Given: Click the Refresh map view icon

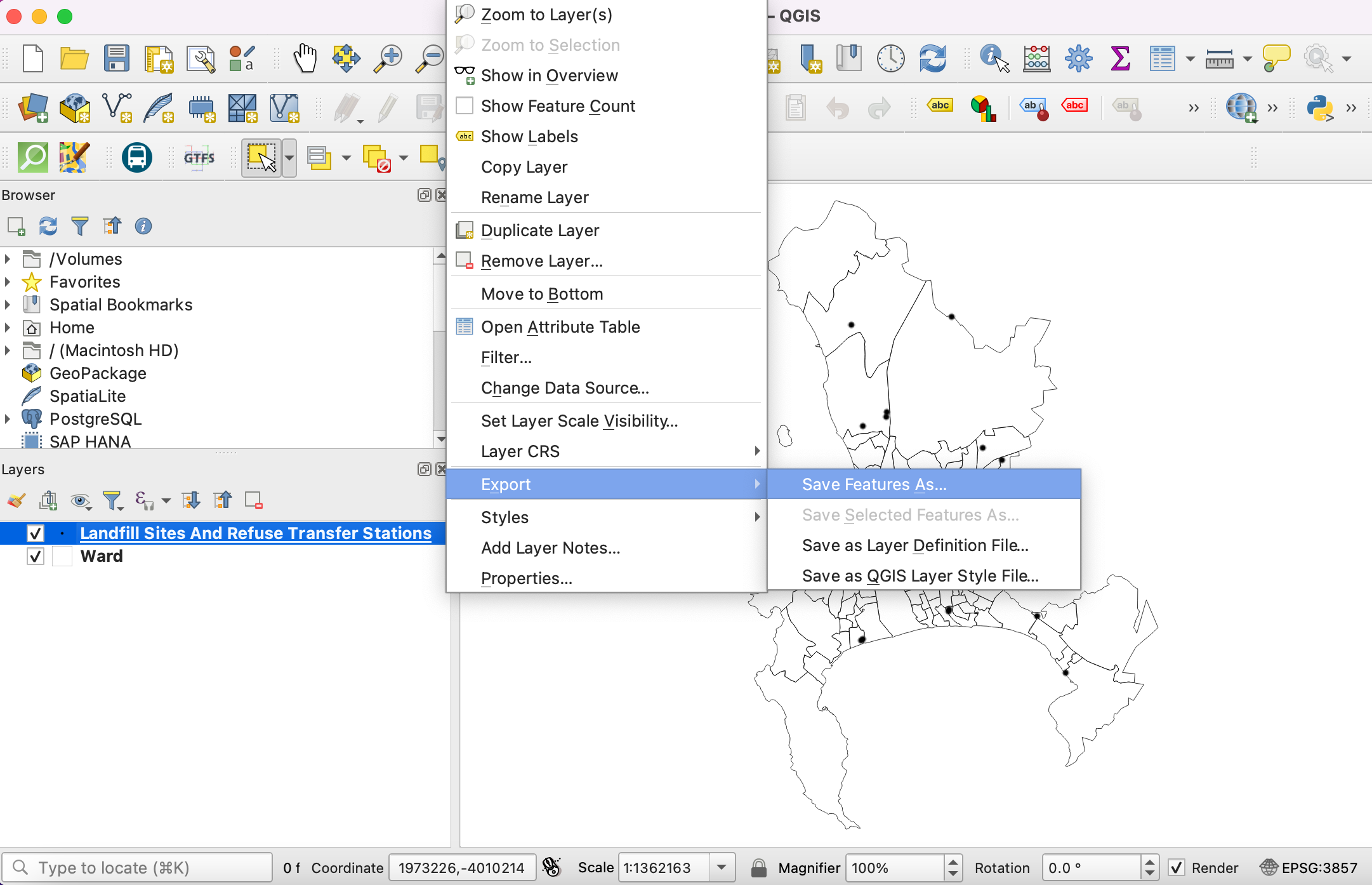Looking at the screenshot, I should pyautogui.click(x=931, y=57).
